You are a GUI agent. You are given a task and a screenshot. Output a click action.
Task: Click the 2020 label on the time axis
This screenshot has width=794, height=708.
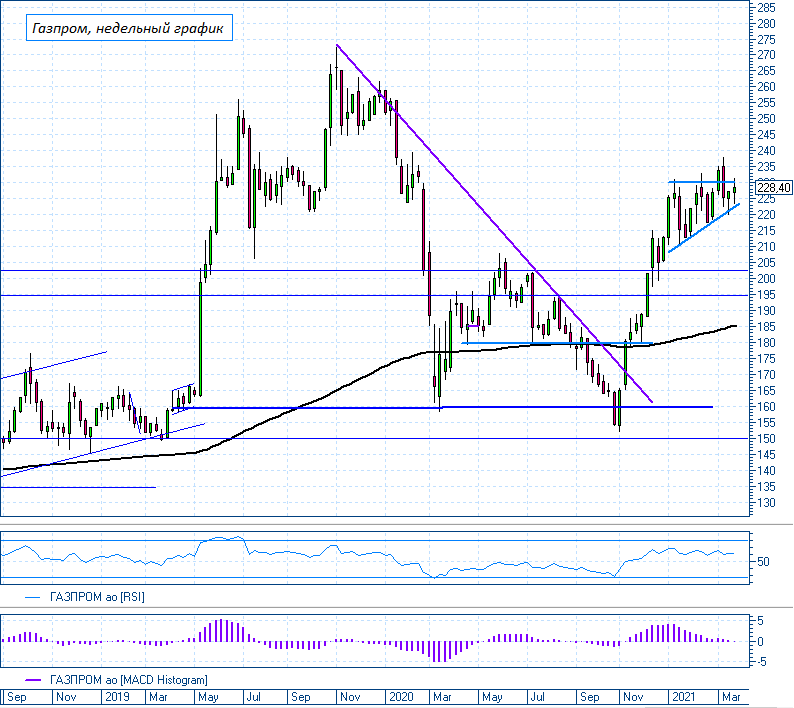(402, 697)
